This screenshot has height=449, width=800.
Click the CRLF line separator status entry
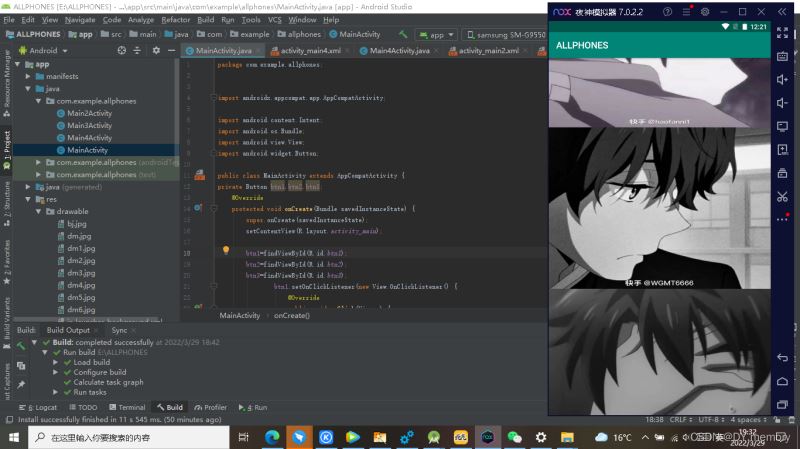[681, 419]
